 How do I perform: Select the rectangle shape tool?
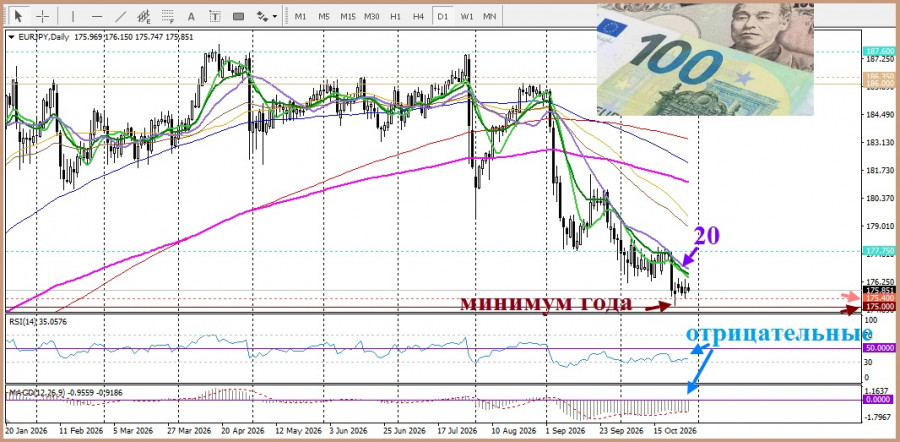(238, 16)
